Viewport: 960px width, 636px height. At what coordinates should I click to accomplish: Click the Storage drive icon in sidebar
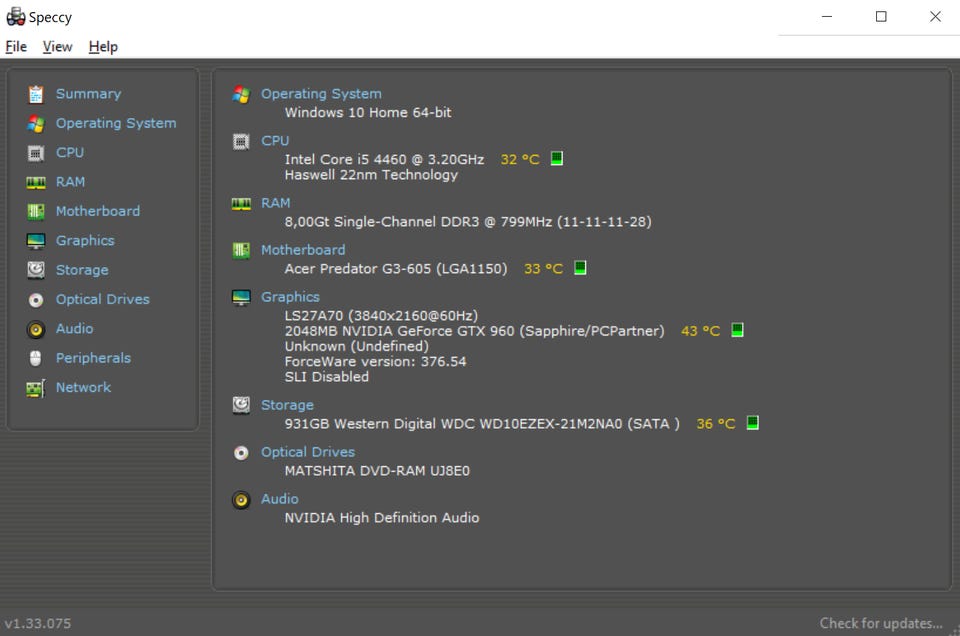click(36, 270)
